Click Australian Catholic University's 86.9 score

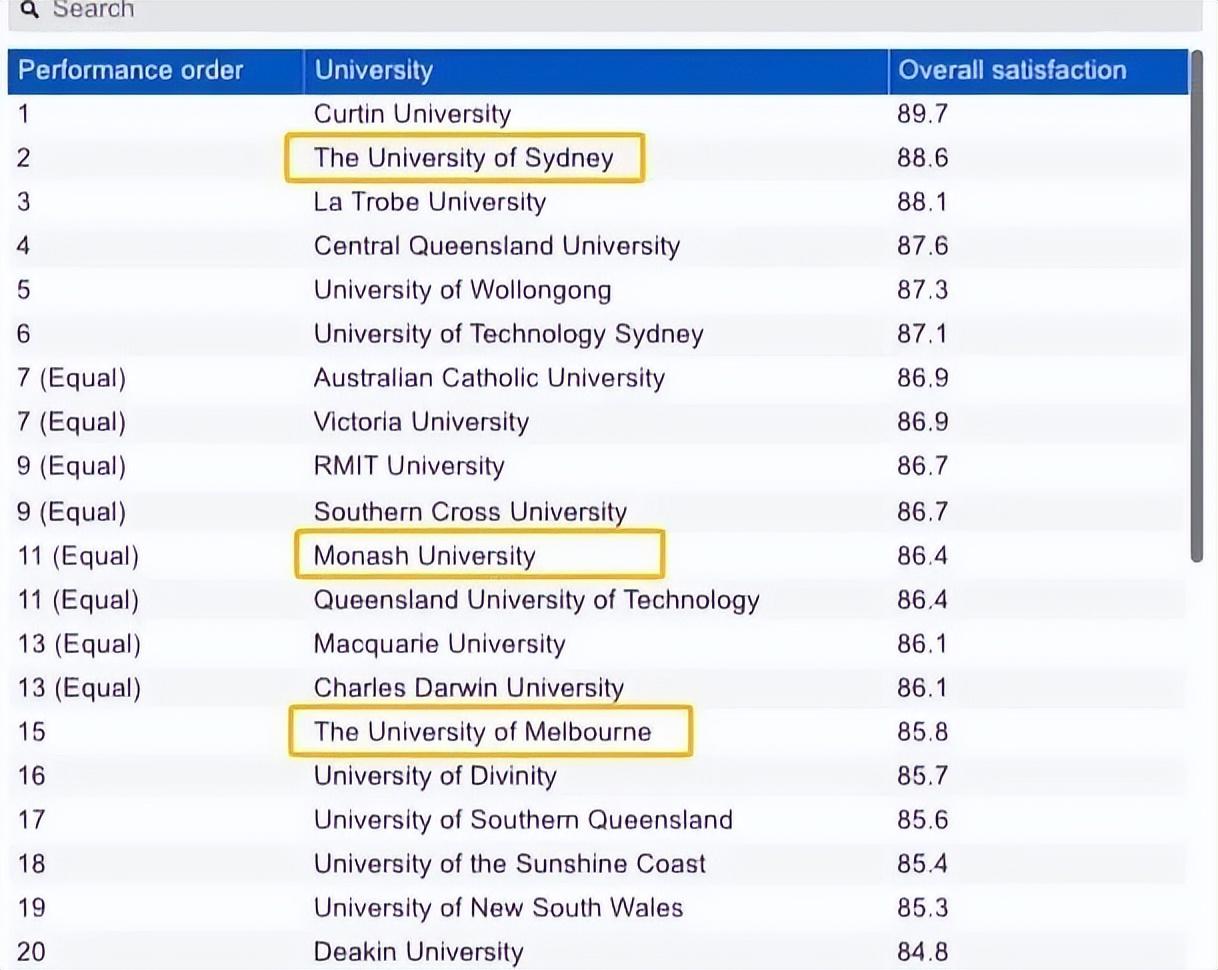[922, 378]
